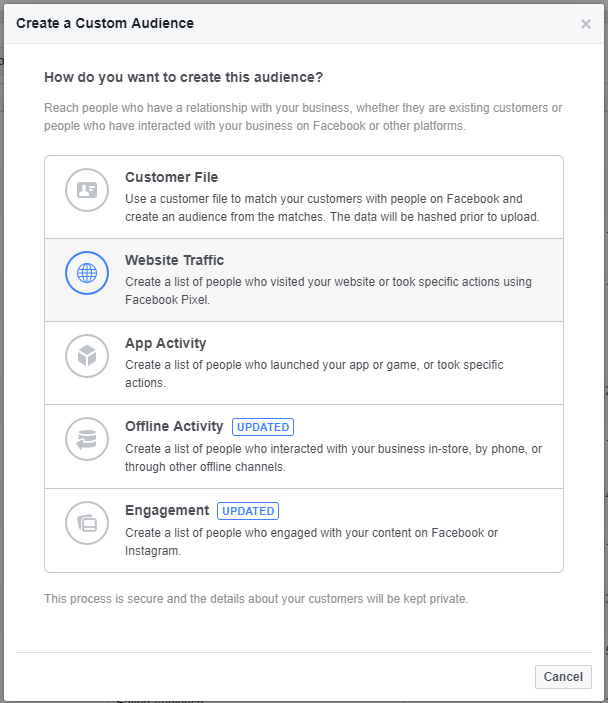Click the Customer File card icon
The width and height of the screenshot is (608, 703).
pyautogui.click(x=87, y=190)
